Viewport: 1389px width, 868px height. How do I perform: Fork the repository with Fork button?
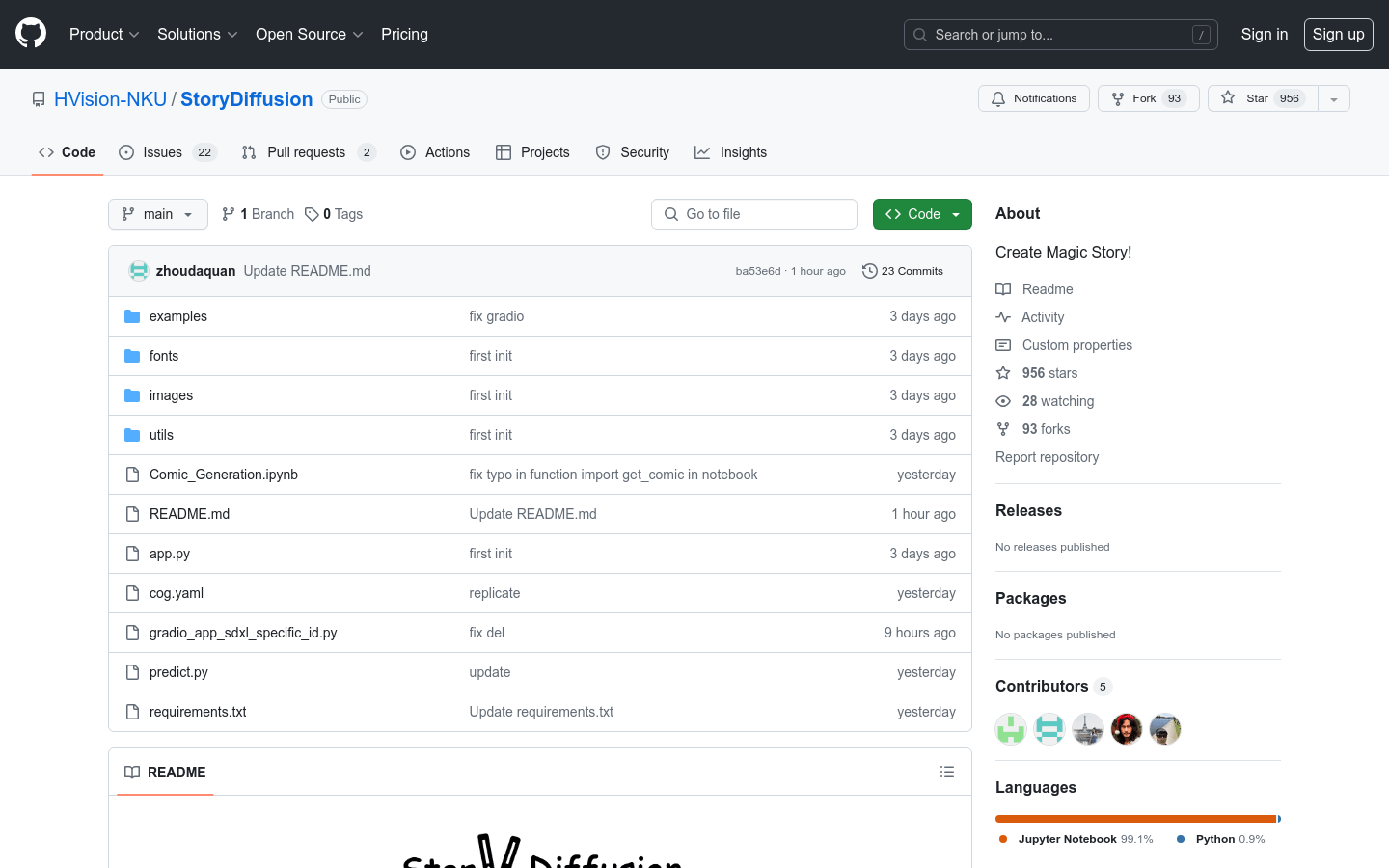coord(1149,98)
